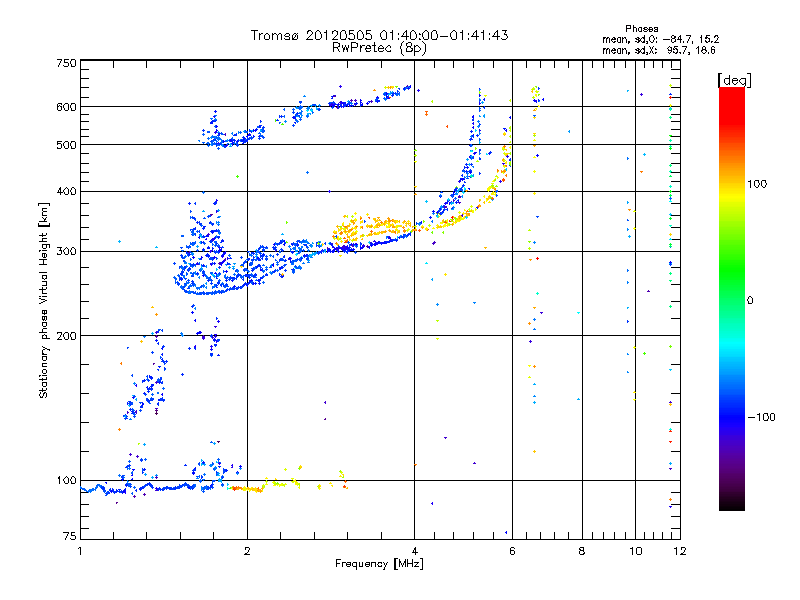Click the 'Stationary phase Virtual Height [km]' axis label

44,300
